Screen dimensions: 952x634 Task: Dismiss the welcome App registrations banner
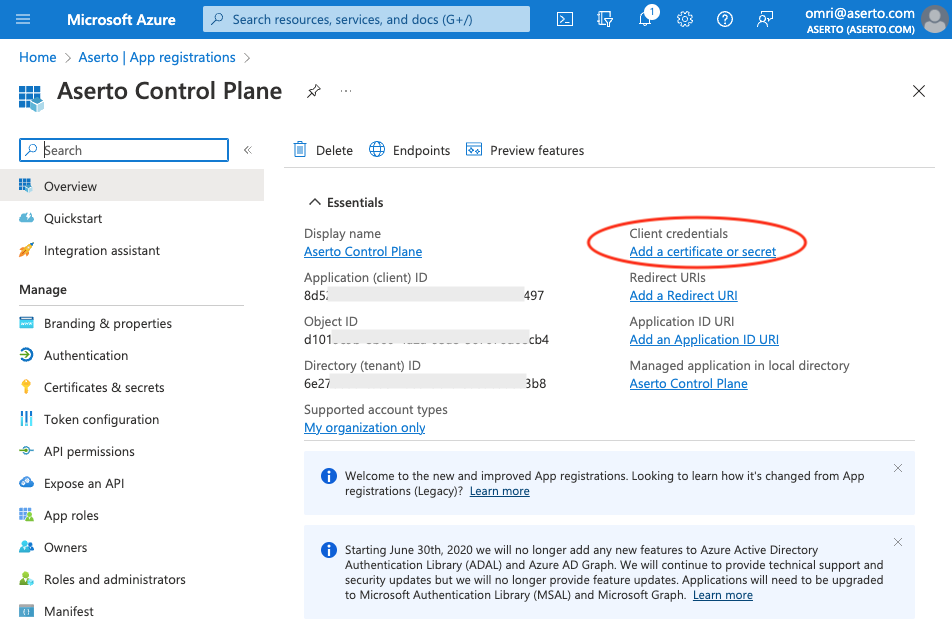897,468
